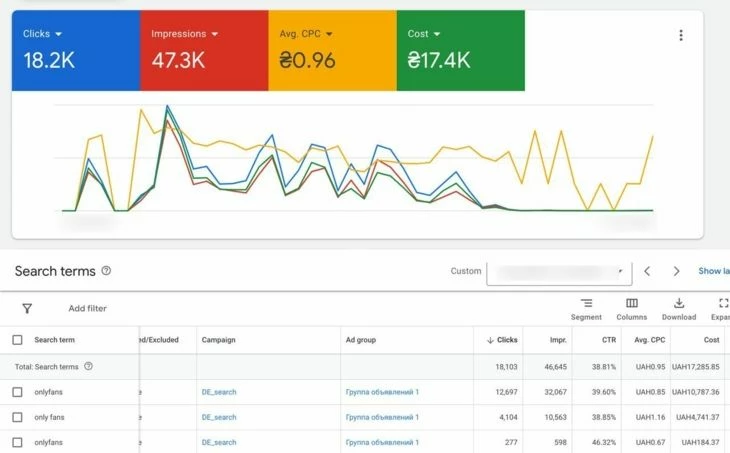Sort by Ad group column header

point(360,340)
